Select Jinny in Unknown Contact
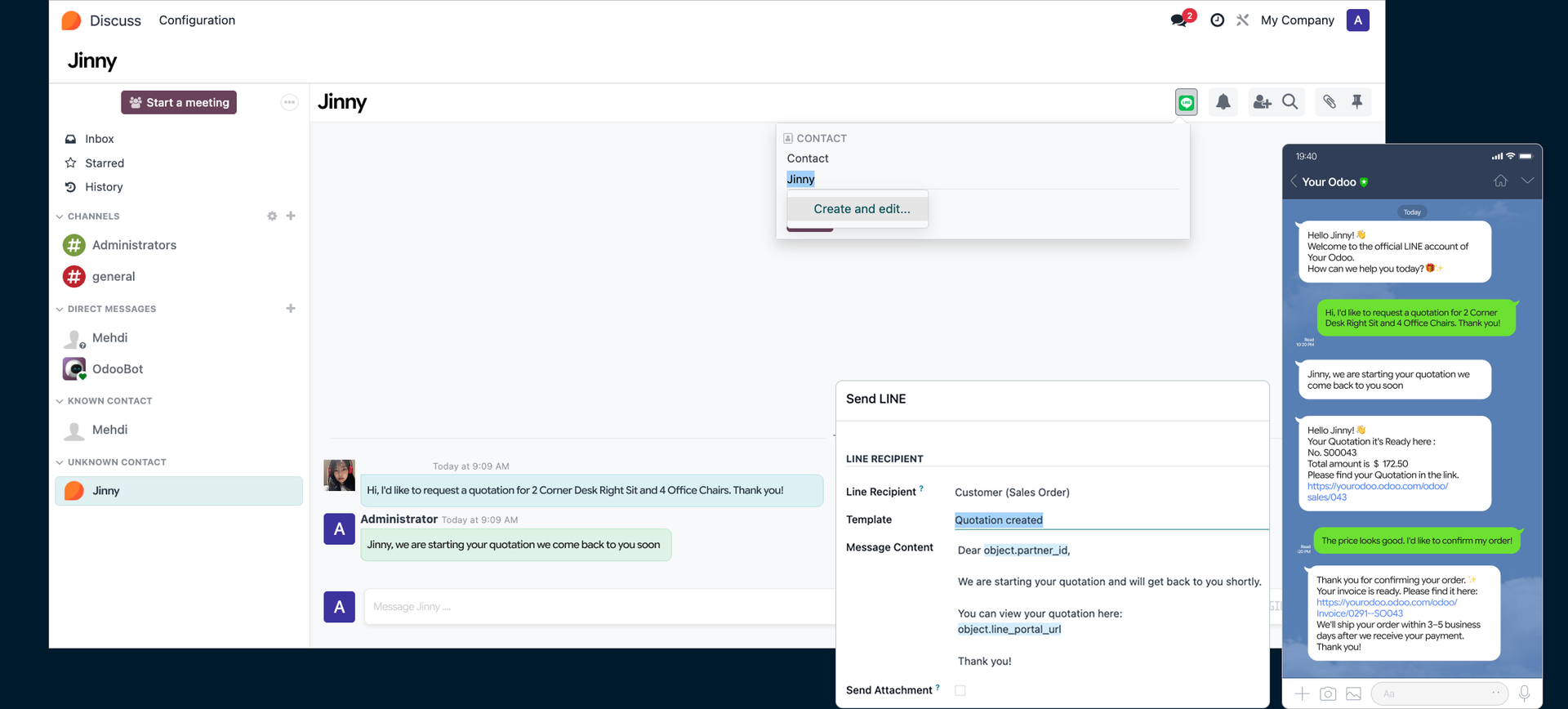1568x709 pixels. 179,491
